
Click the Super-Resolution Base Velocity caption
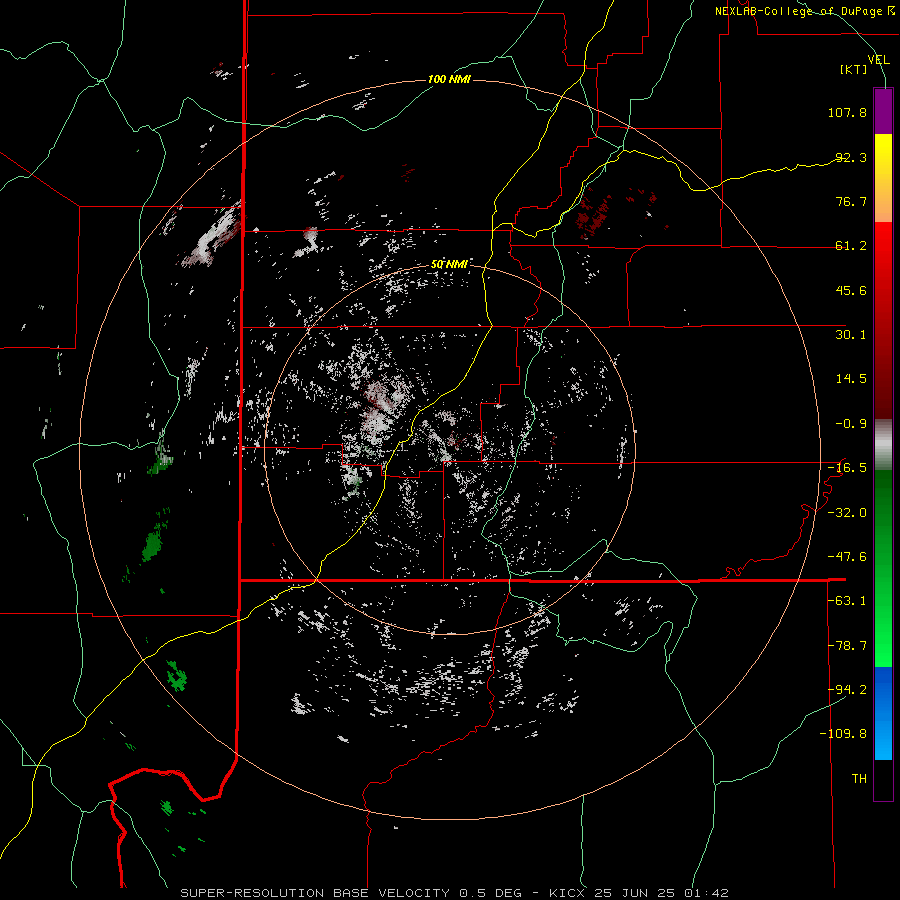click(454, 893)
